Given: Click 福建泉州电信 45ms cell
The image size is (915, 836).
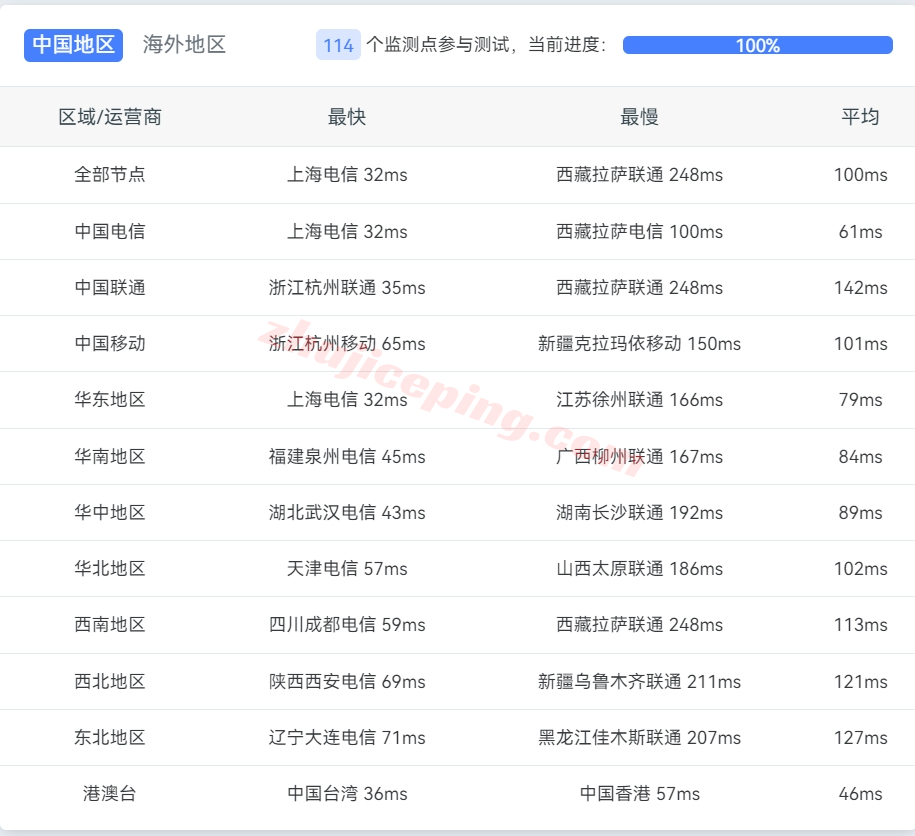Looking at the screenshot, I should pos(347,457).
